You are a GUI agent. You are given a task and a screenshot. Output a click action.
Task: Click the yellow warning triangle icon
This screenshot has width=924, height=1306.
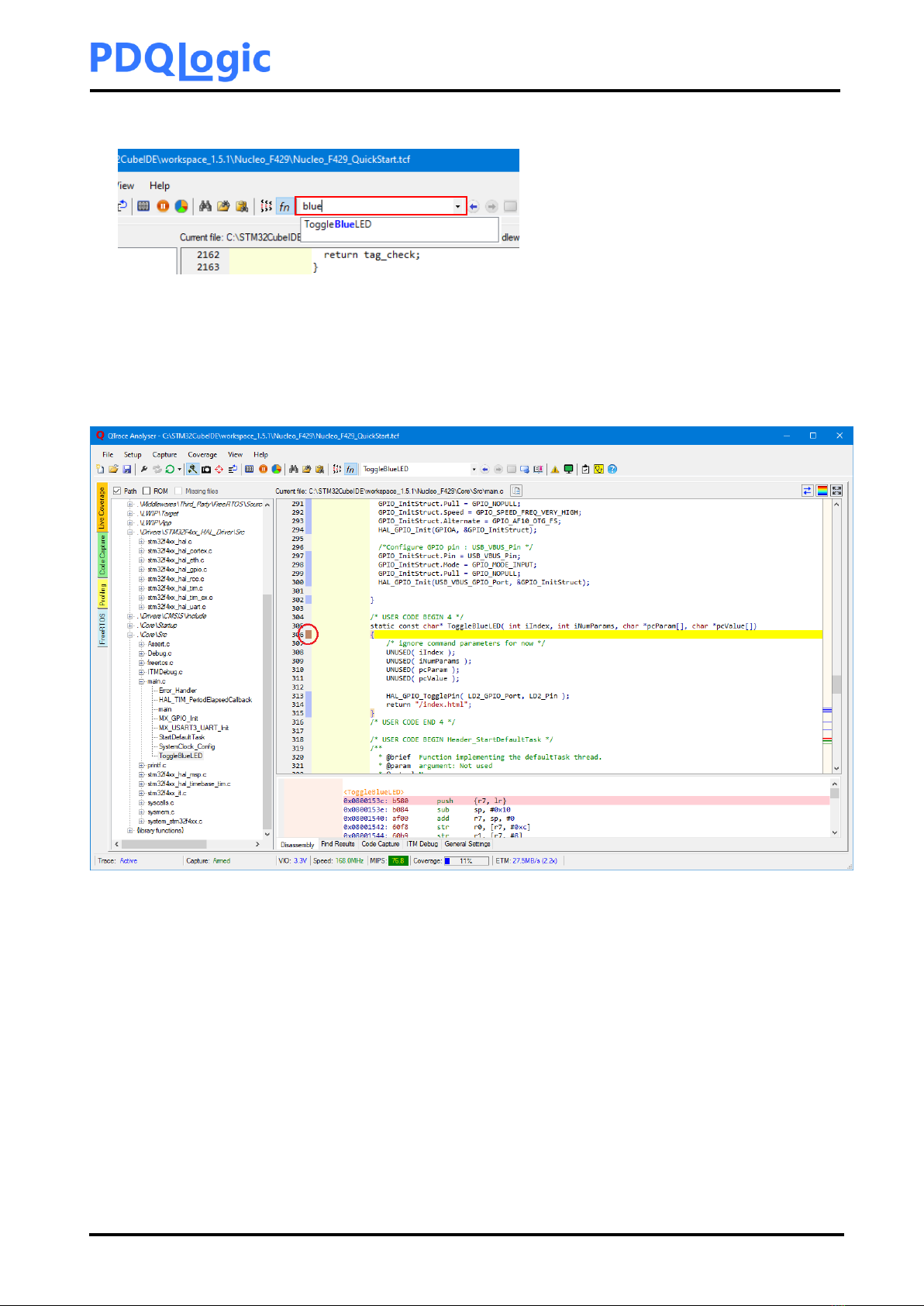coord(555,469)
